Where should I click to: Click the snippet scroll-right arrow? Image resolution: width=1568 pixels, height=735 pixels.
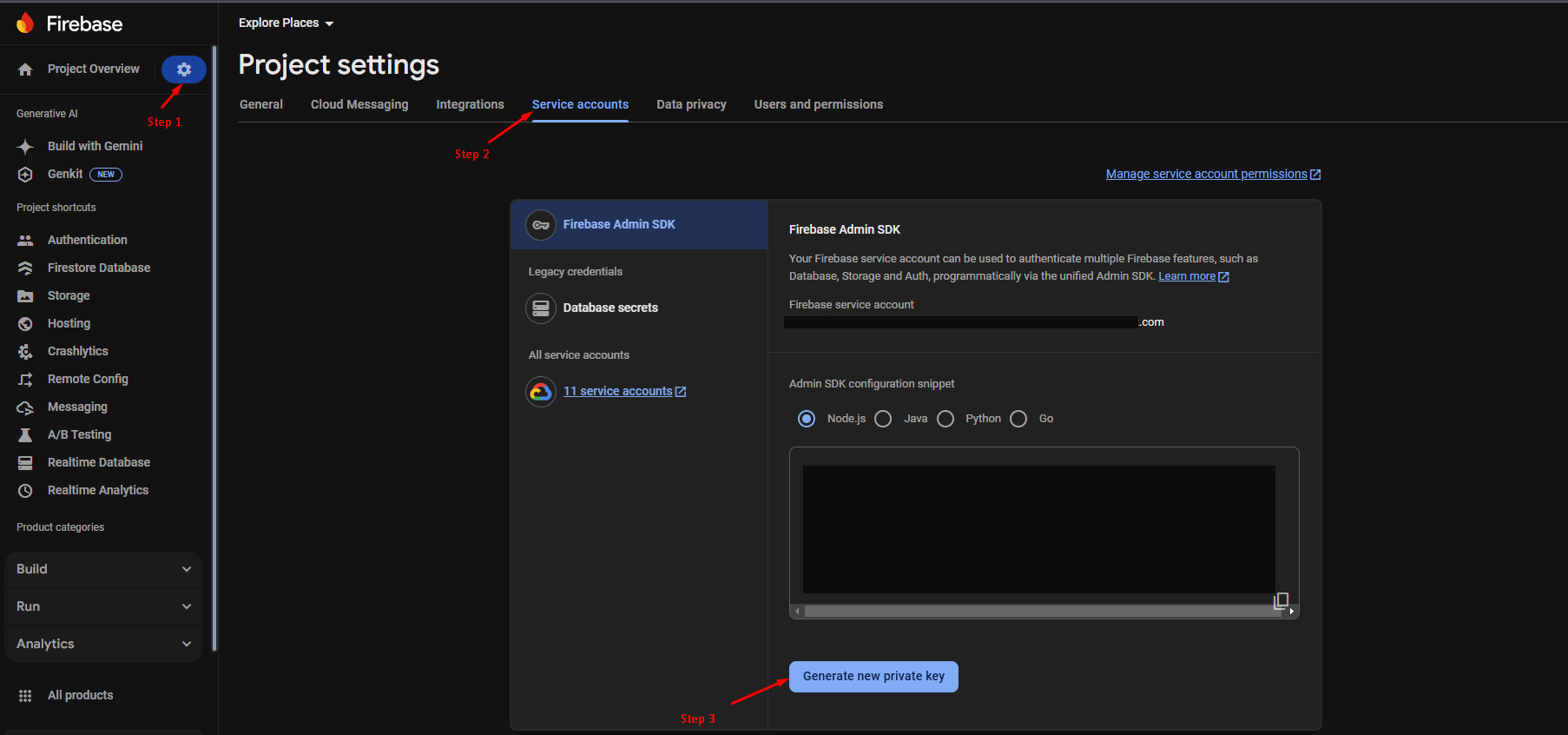1292,612
